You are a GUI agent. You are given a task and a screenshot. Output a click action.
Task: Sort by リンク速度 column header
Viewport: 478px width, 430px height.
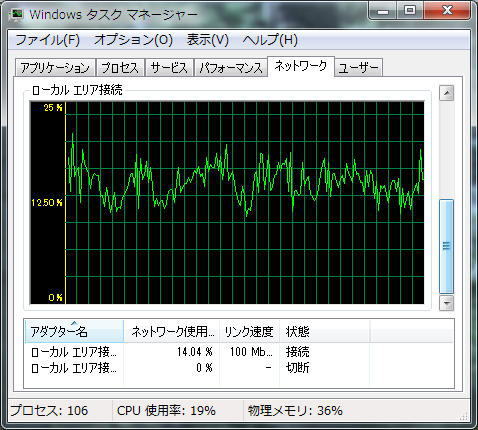pos(249,331)
